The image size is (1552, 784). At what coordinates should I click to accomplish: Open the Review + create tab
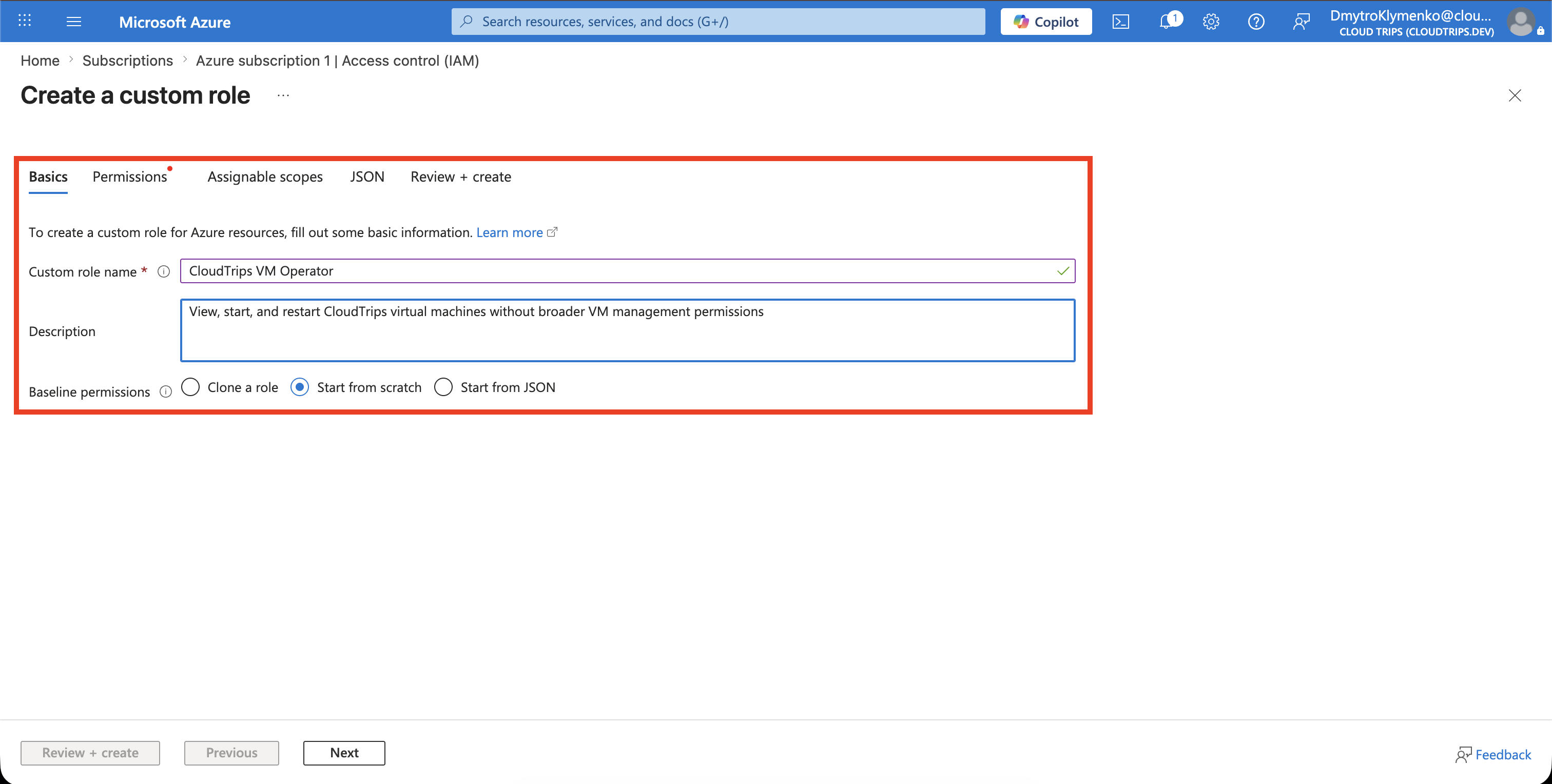pyautogui.click(x=461, y=177)
